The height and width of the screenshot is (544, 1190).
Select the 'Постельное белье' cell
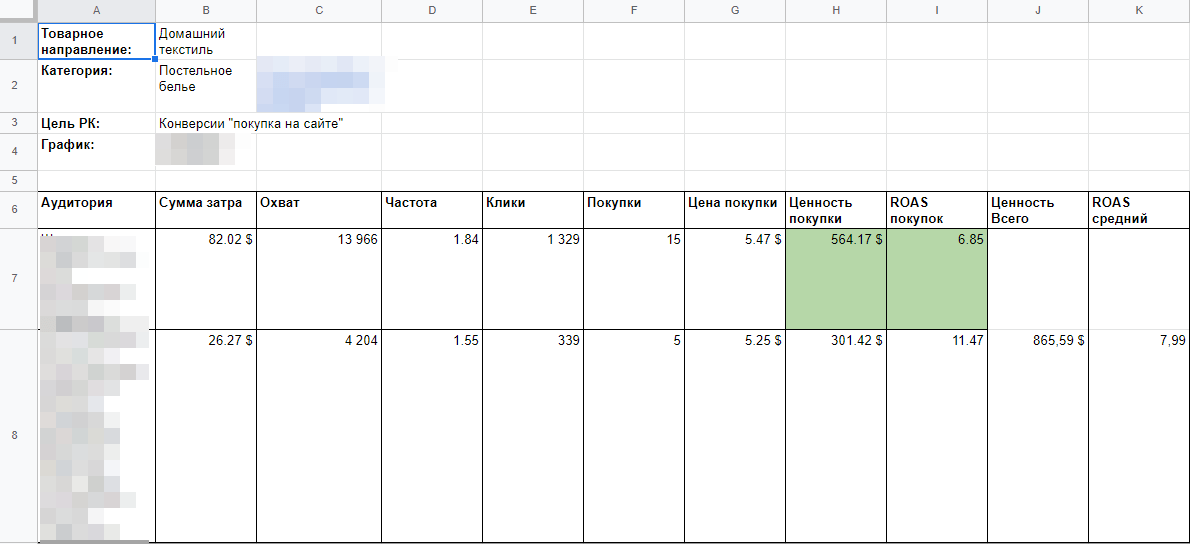pos(205,85)
